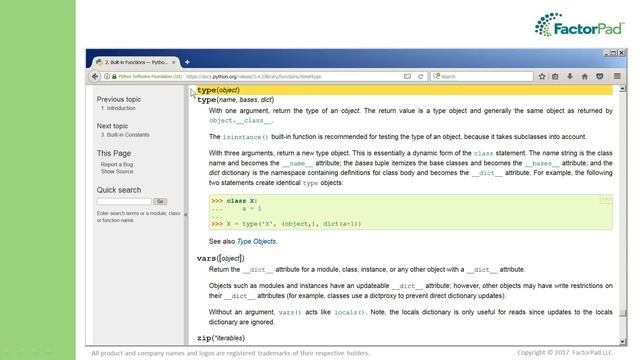Open a new tab with plus button
This screenshot has width=640, height=360.
(x=187, y=62)
